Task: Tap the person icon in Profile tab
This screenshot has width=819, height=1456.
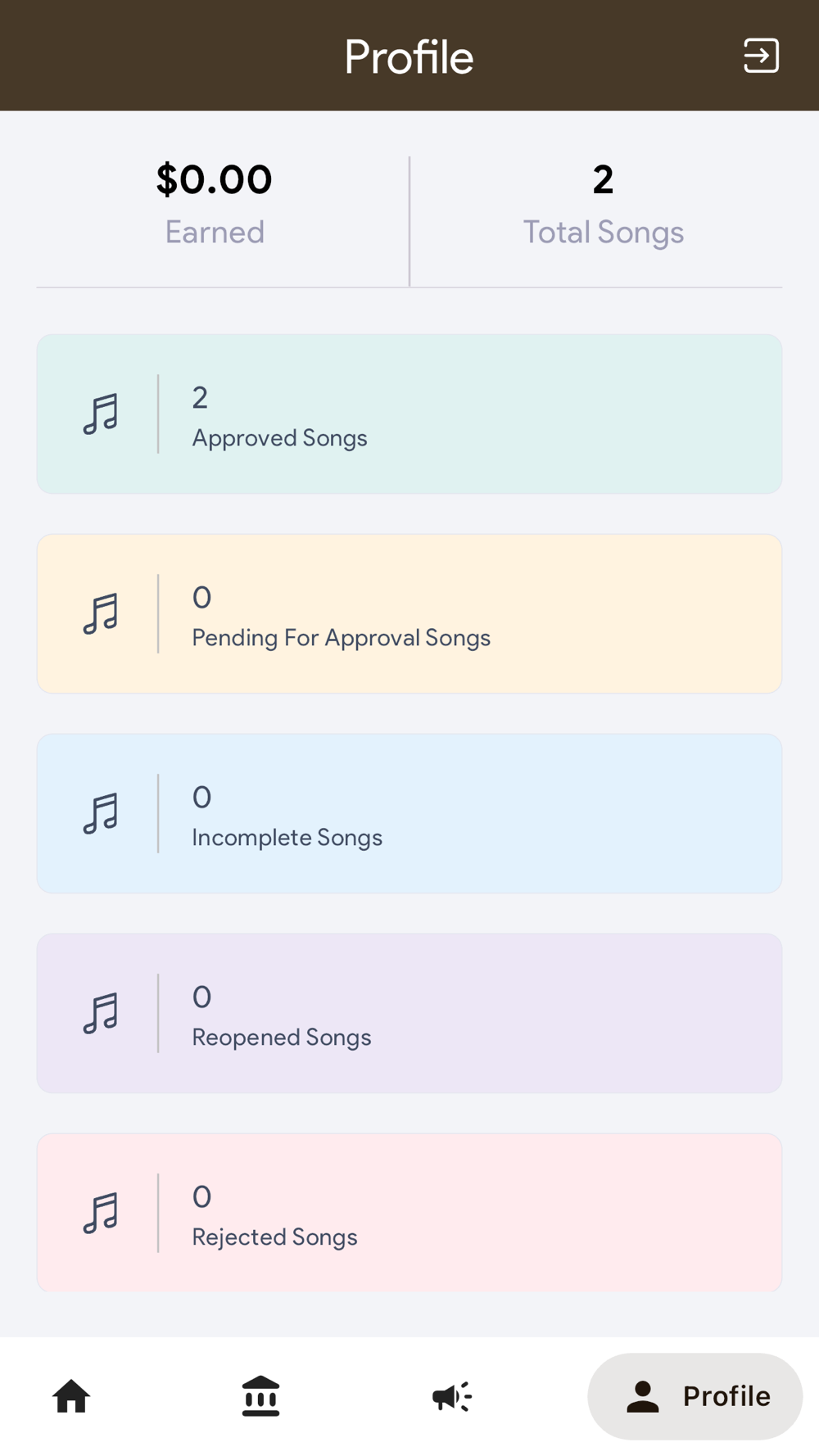Action: pos(643,1396)
